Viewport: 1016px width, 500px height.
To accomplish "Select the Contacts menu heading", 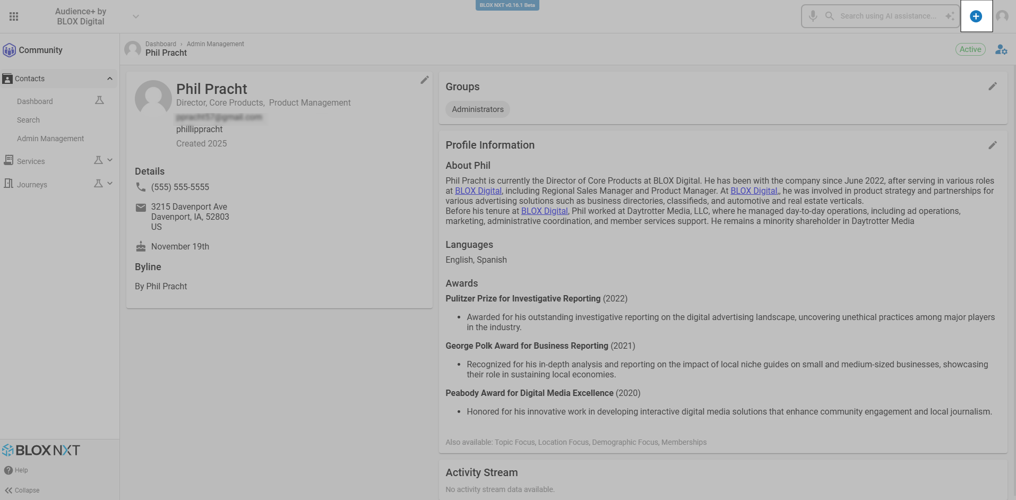I will point(30,78).
